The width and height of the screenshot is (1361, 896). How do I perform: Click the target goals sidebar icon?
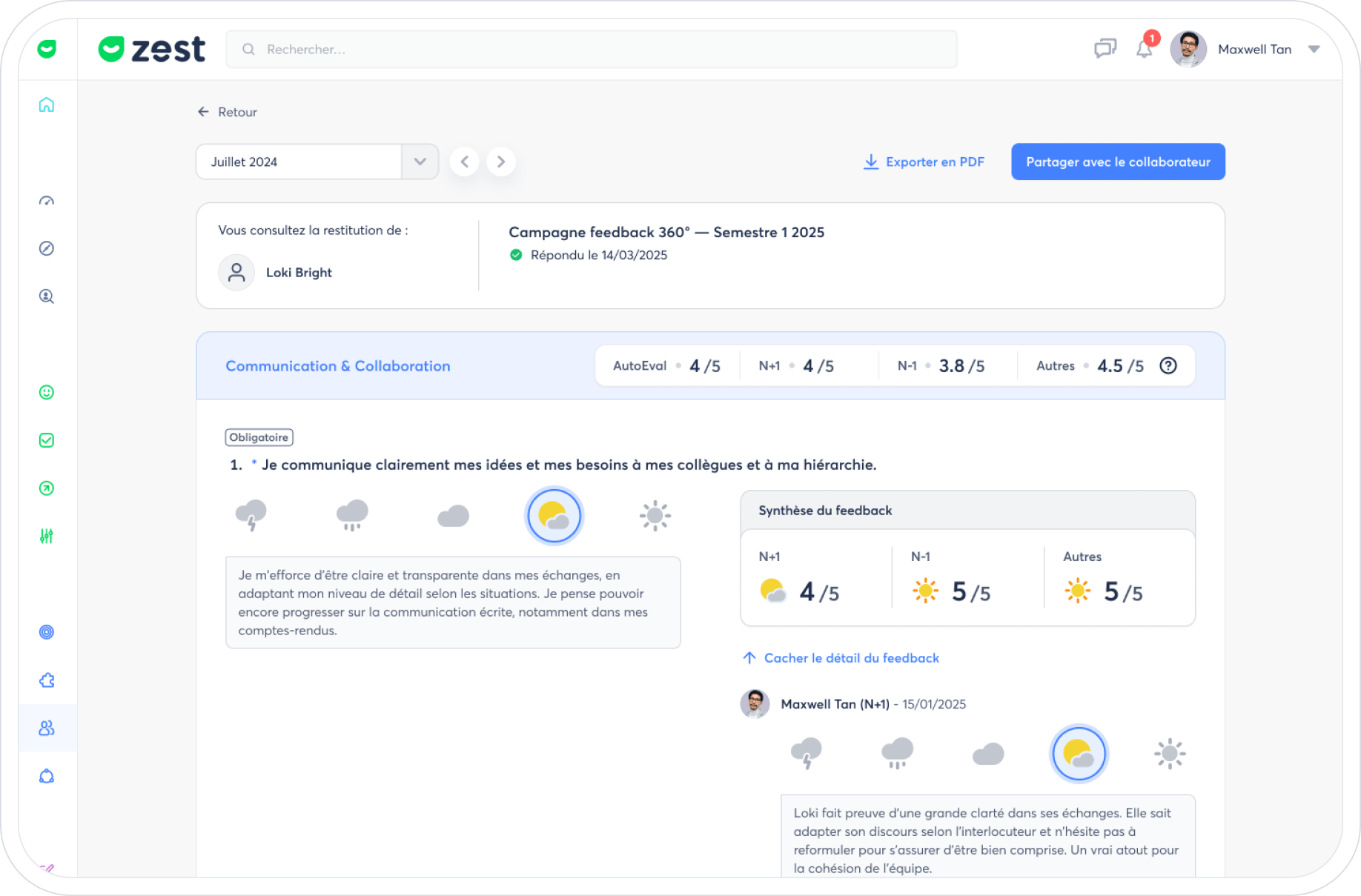pyautogui.click(x=47, y=632)
